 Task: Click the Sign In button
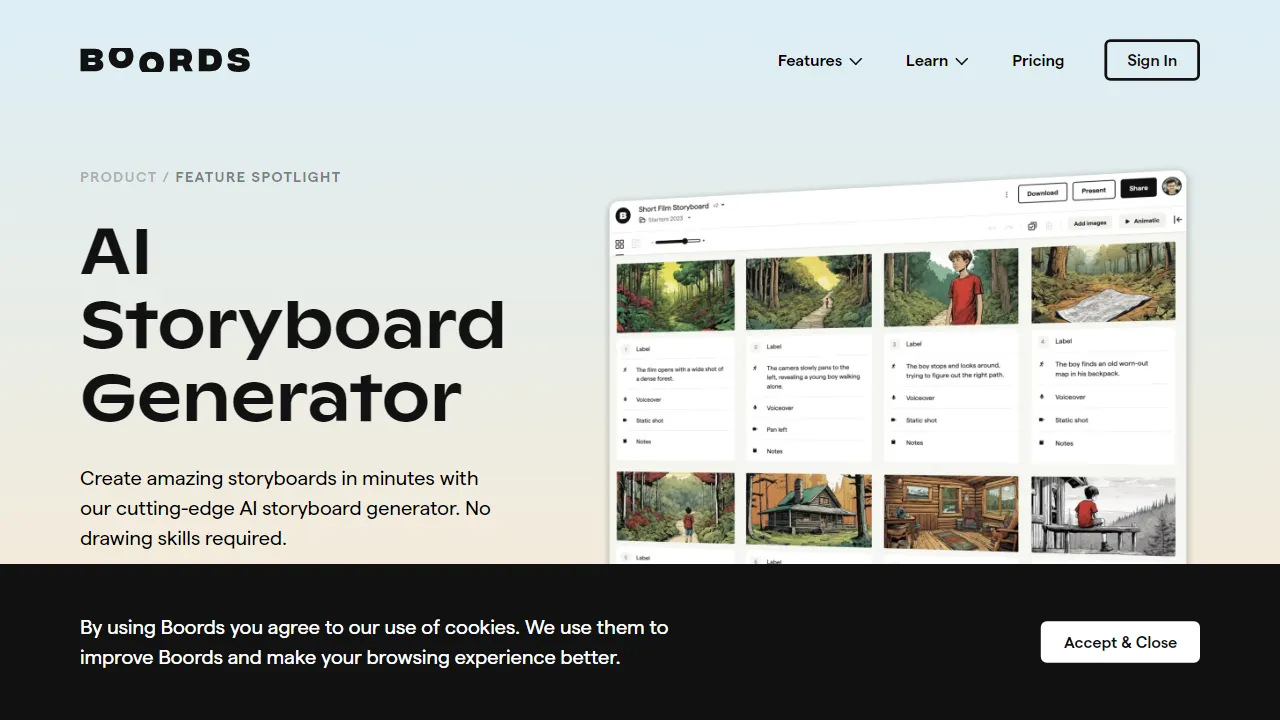(x=1152, y=60)
